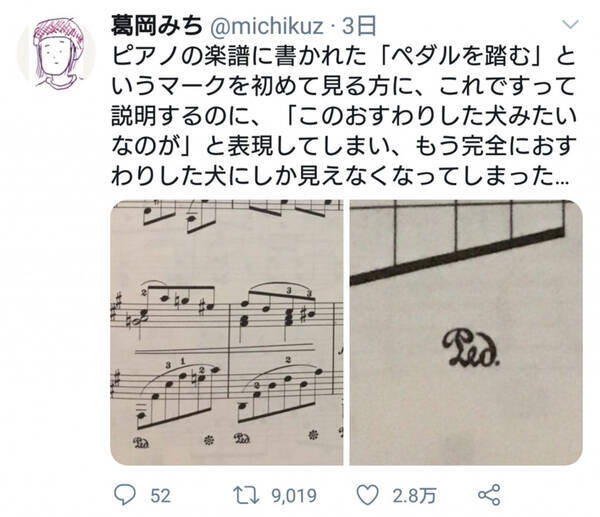Click the second Ped. mark in left photo
The height and width of the screenshot is (517, 600).
pyautogui.click(x=243, y=439)
